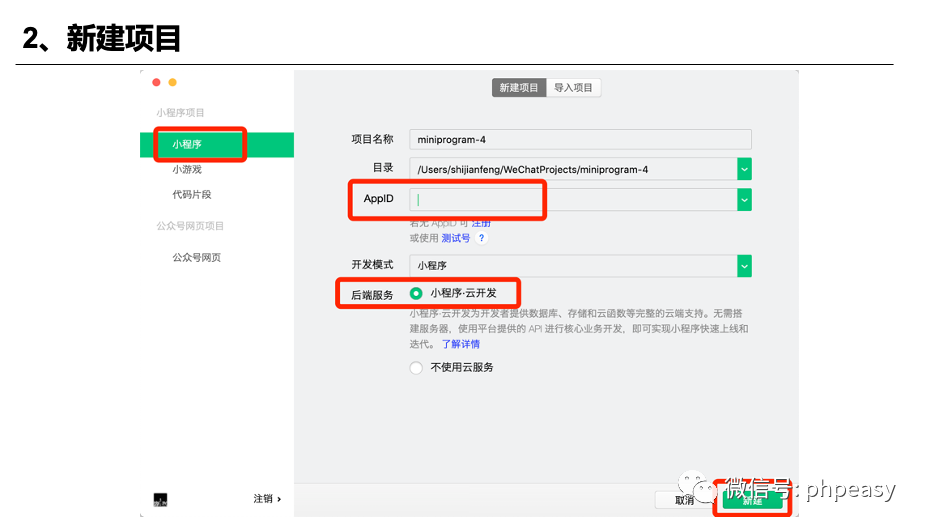Switch to the 新建项目 tab
This screenshot has width=925, height=531.
(519, 88)
